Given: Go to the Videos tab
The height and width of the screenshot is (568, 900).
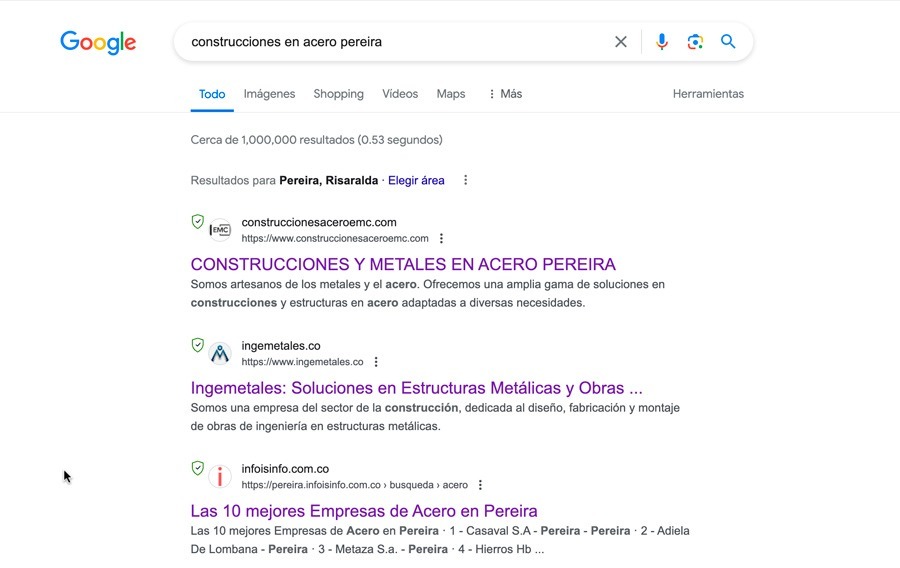Looking at the screenshot, I should (400, 94).
